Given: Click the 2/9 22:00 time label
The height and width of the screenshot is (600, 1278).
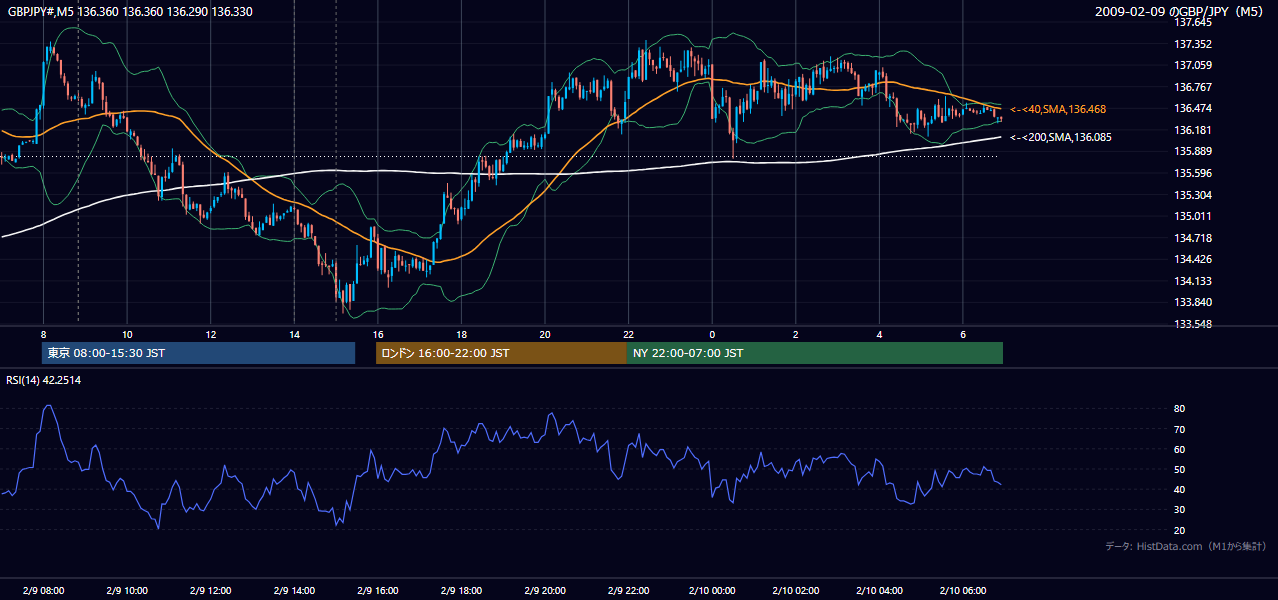Looking at the screenshot, I should tap(628, 590).
